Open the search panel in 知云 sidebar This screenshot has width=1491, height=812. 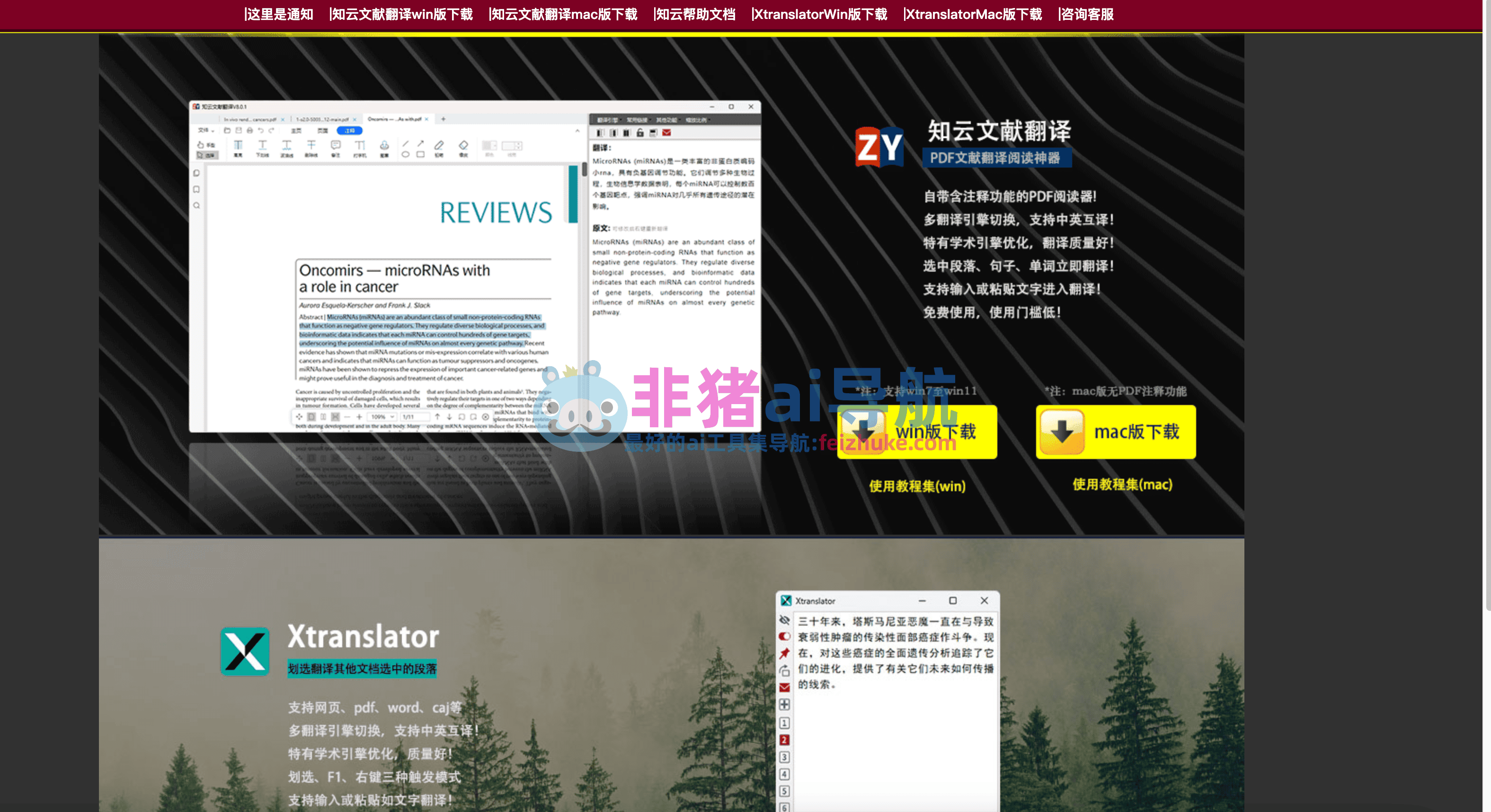pyautogui.click(x=196, y=205)
